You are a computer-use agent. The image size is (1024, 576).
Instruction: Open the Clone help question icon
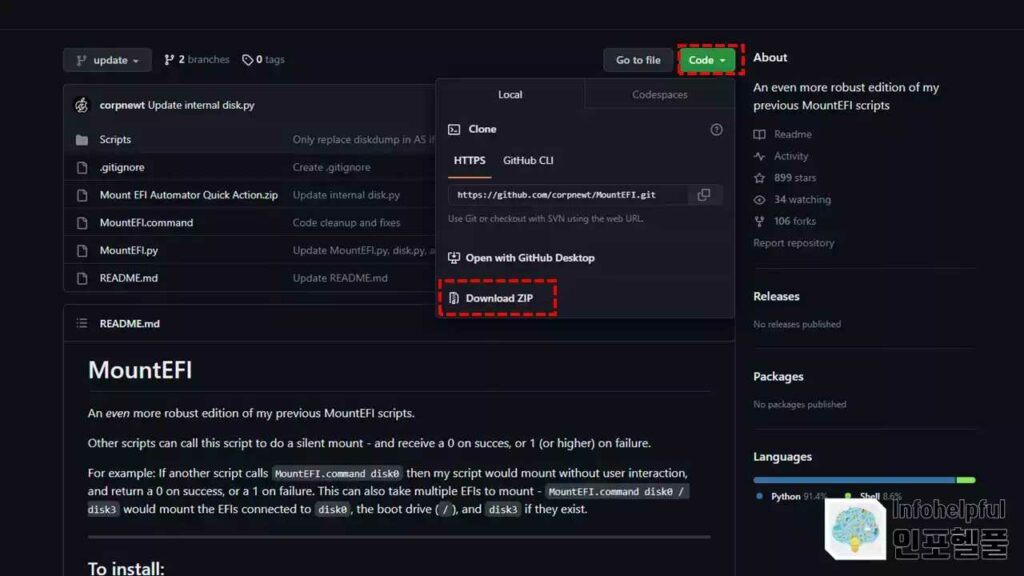pyautogui.click(x=716, y=129)
